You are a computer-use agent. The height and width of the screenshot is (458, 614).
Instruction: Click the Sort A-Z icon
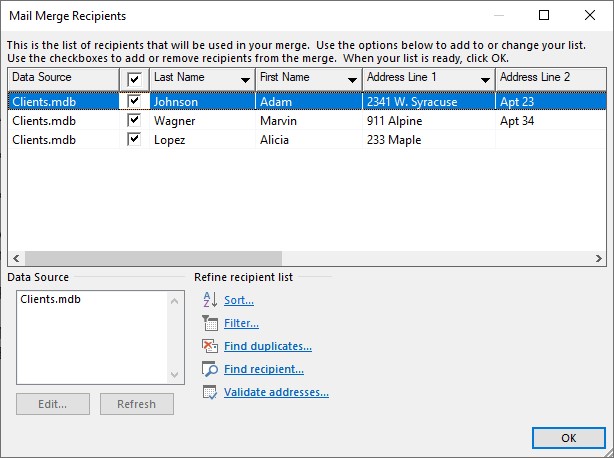point(210,300)
